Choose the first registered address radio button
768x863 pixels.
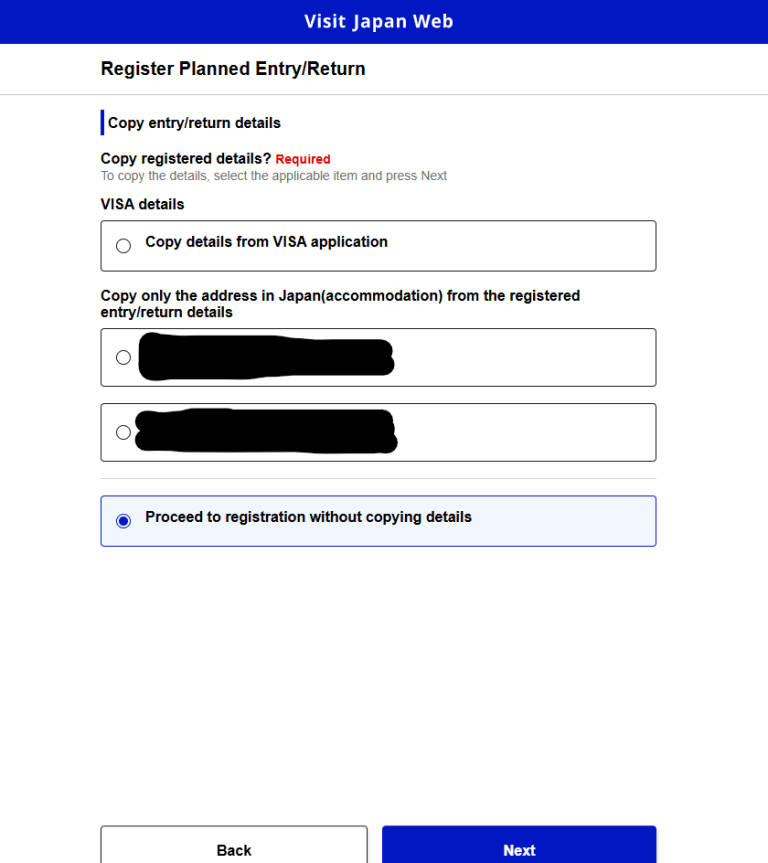coord(123,357)
